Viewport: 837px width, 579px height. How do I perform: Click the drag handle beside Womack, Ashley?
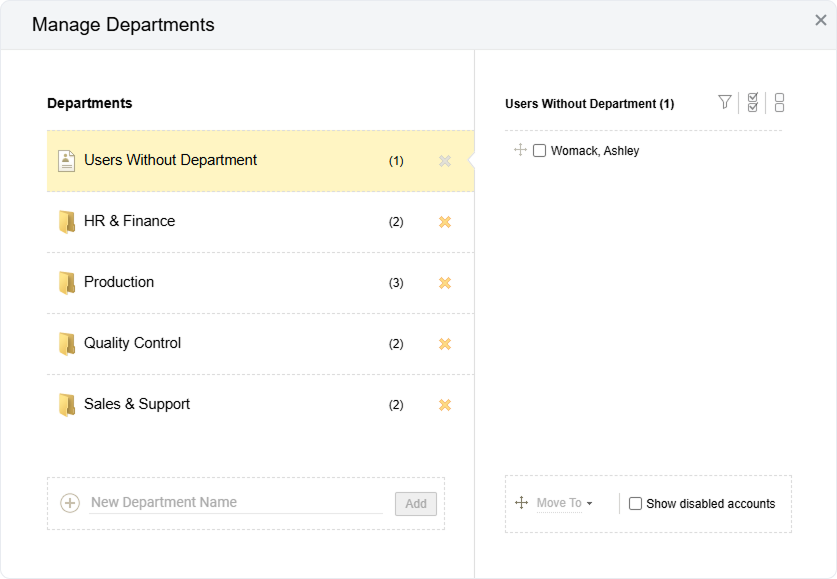(519, 150)
